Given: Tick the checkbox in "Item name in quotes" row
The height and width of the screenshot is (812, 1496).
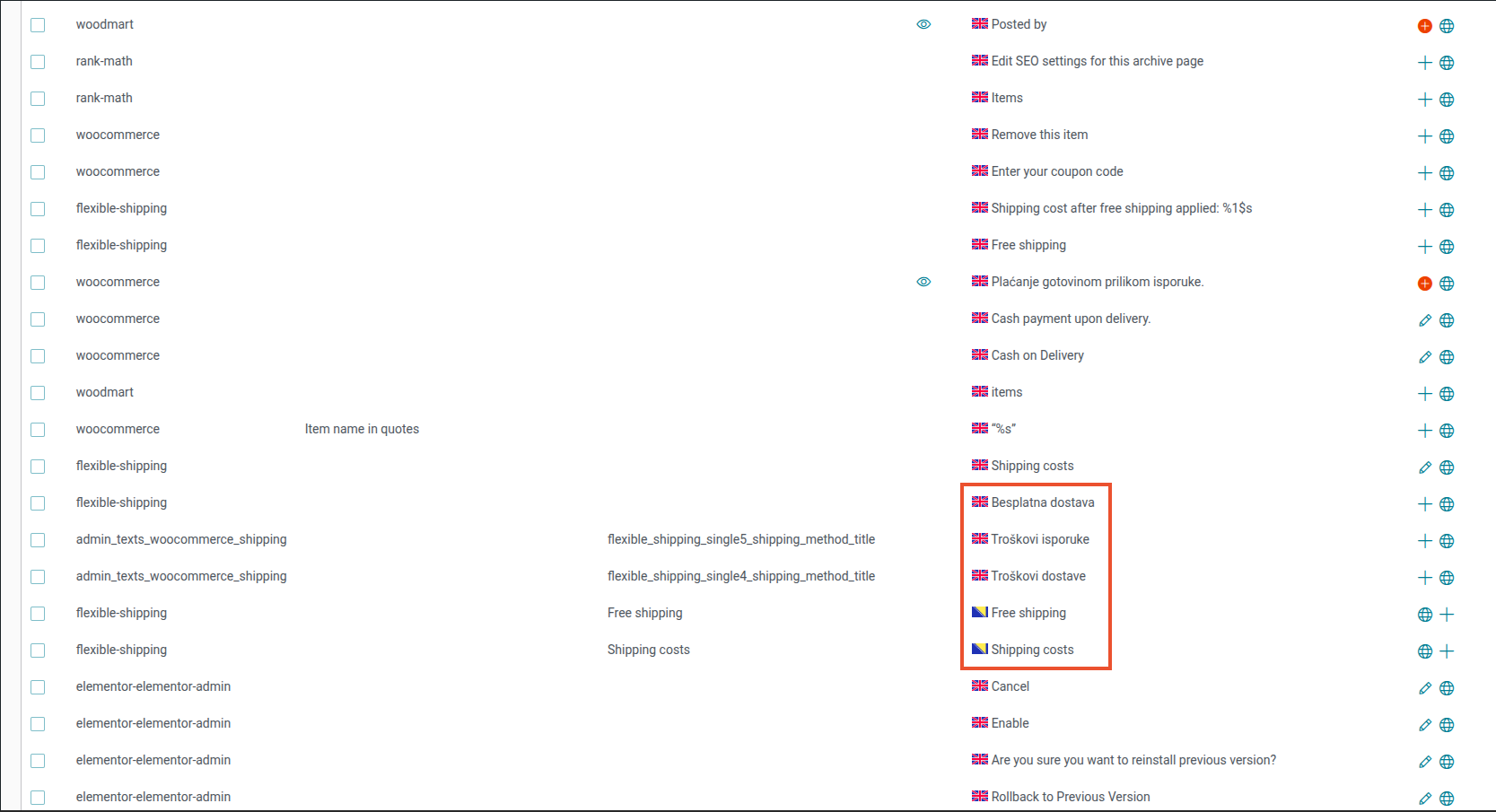Looking at the screenshot, I should pyautogui.click(x=38, y=430).
